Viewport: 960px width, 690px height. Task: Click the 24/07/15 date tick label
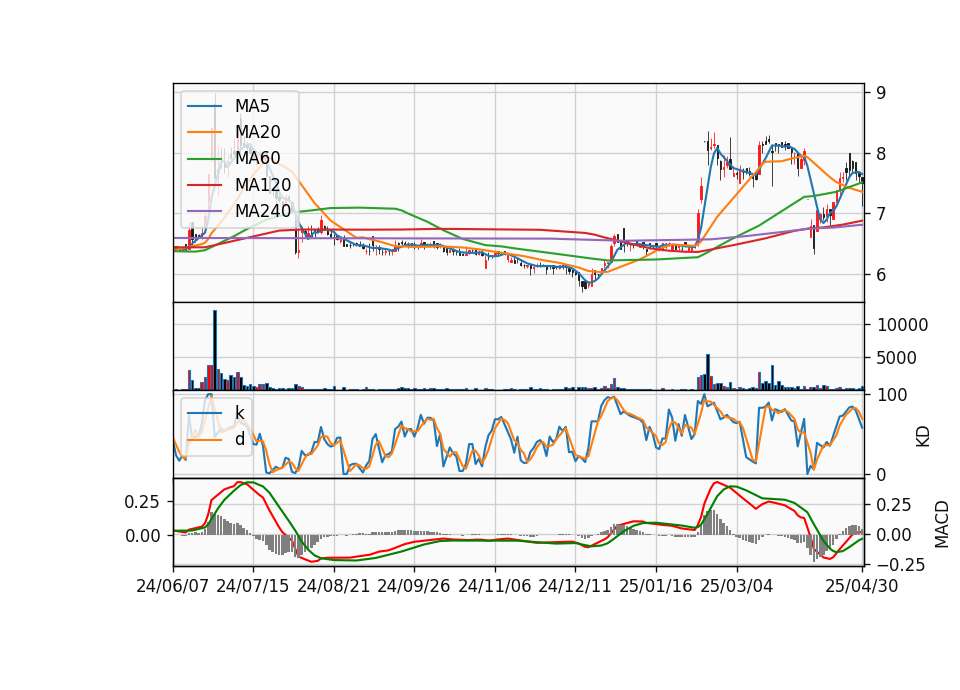point(253,586)
